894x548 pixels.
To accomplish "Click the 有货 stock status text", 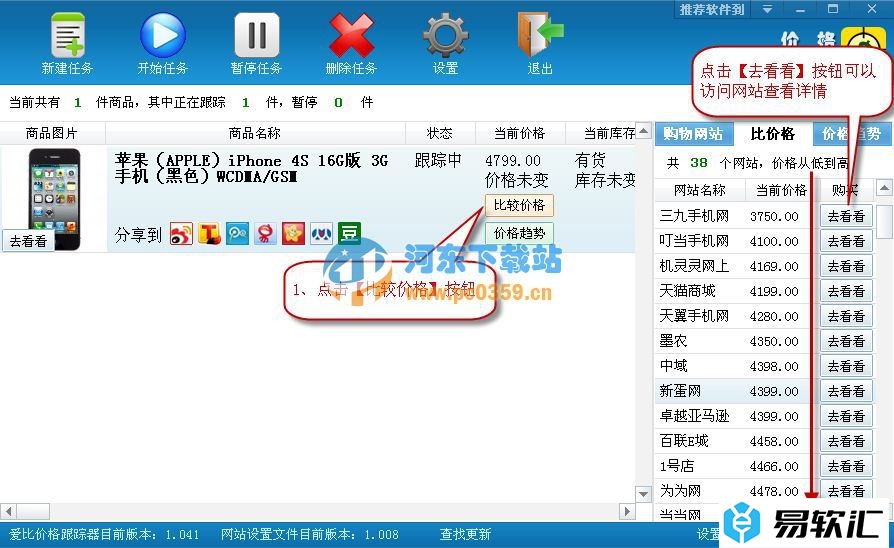I will [x=590, y=160].
